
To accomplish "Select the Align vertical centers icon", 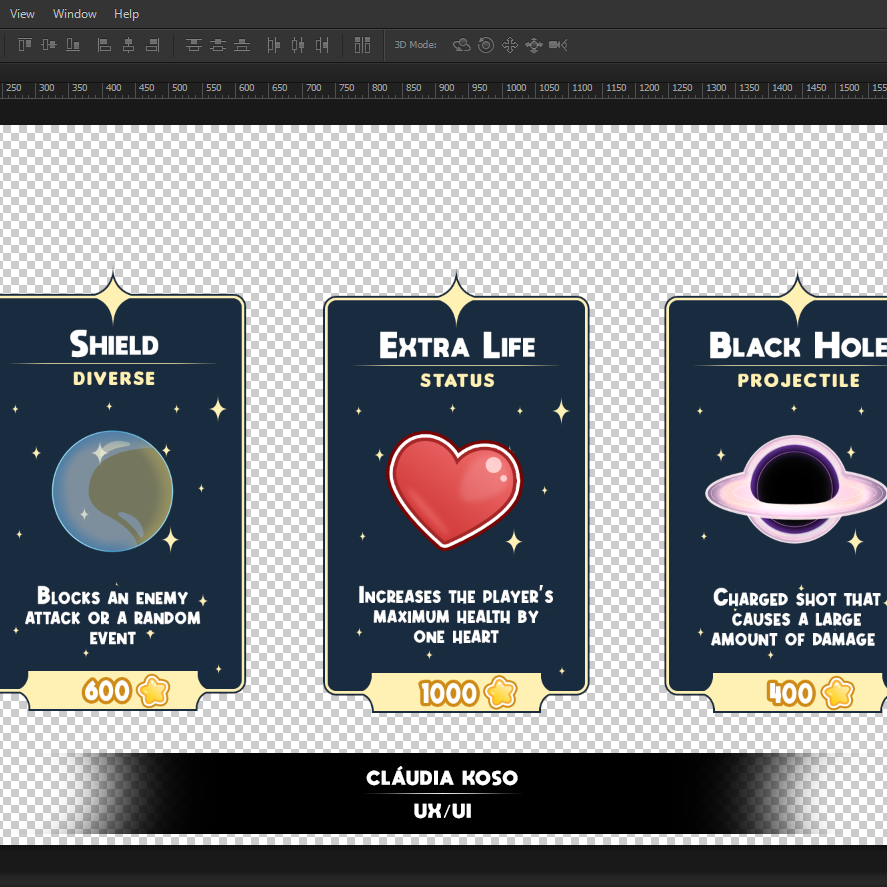I will pyautogui.click(x=49, y=45).
